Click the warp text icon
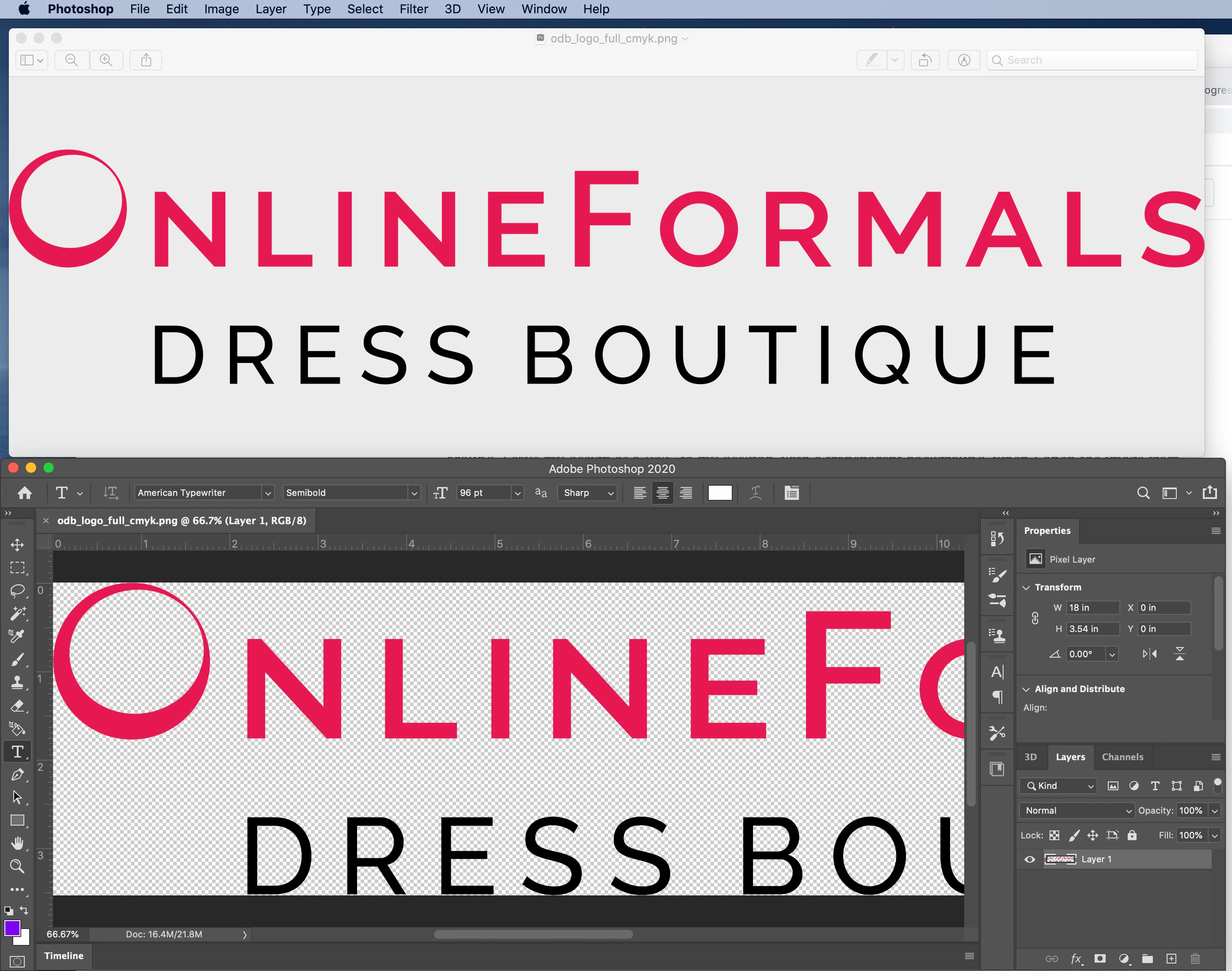The height and width of the screenshot is (971, 1232). pyautogui.click(x=755, y=493)
